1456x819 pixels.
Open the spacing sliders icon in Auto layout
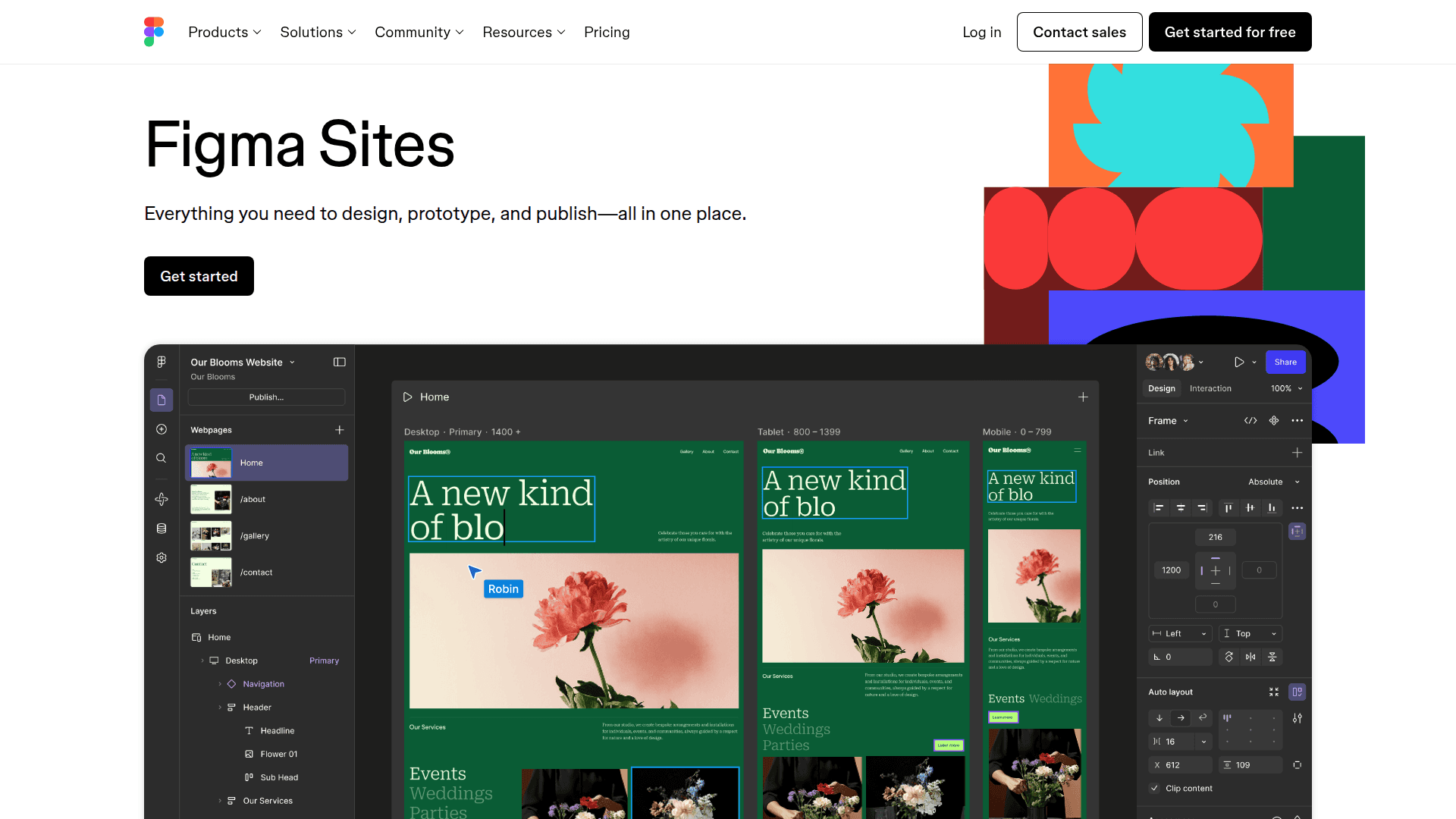(x=1298, y=719)
